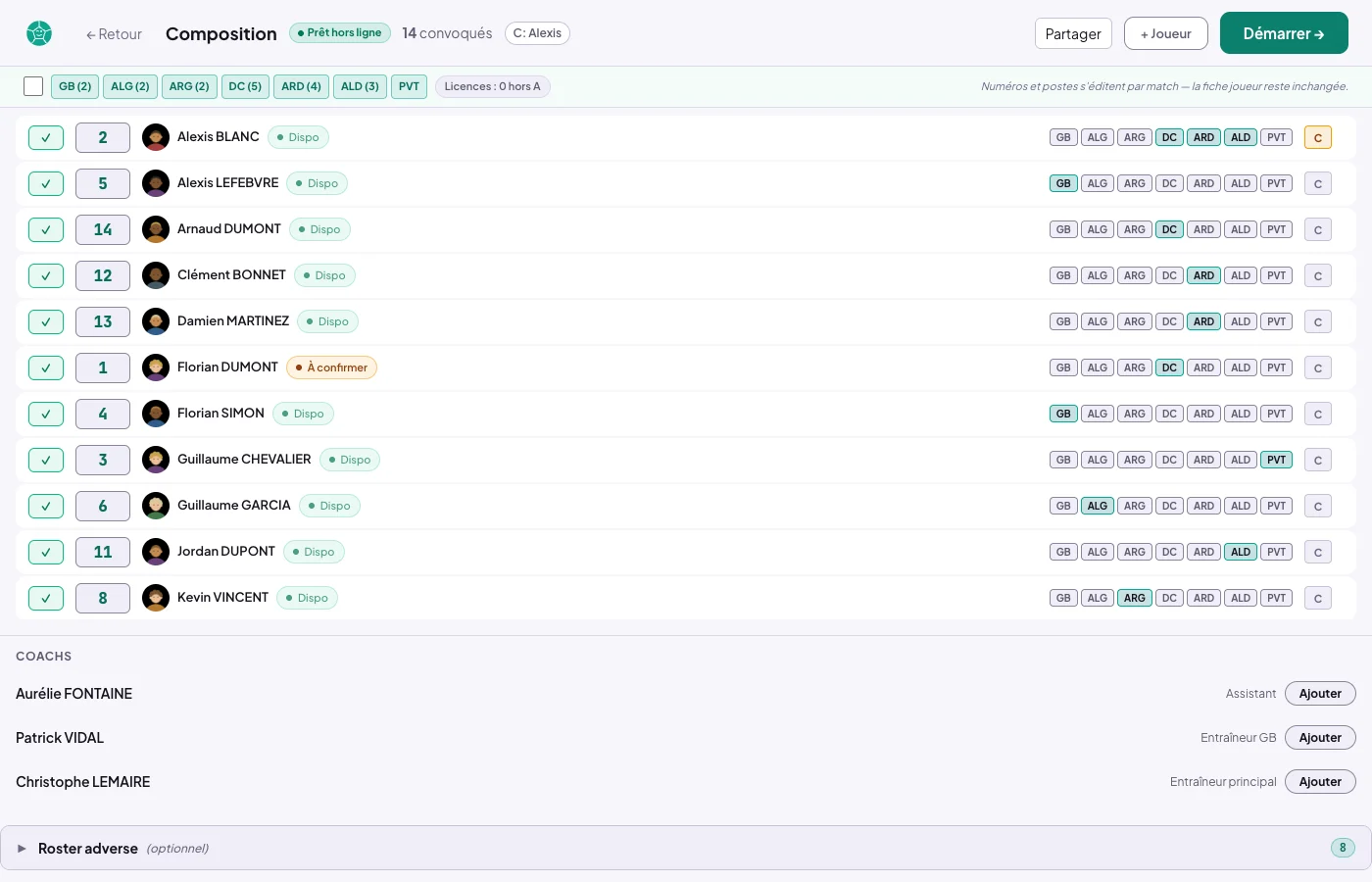Toggle GB position for Florian SIMON
1372x882 pixels.
[1063, 414]
